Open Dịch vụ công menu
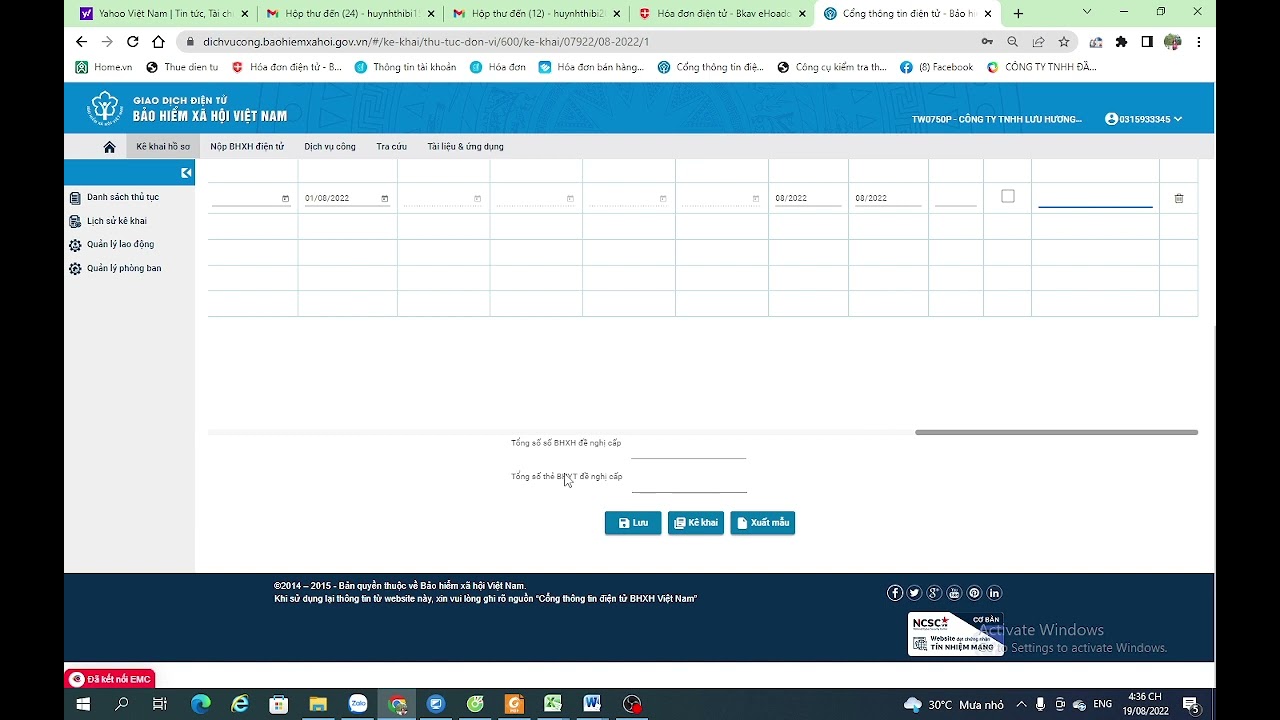The width and height of the screenshot is (1280, 720). (330, 147)
